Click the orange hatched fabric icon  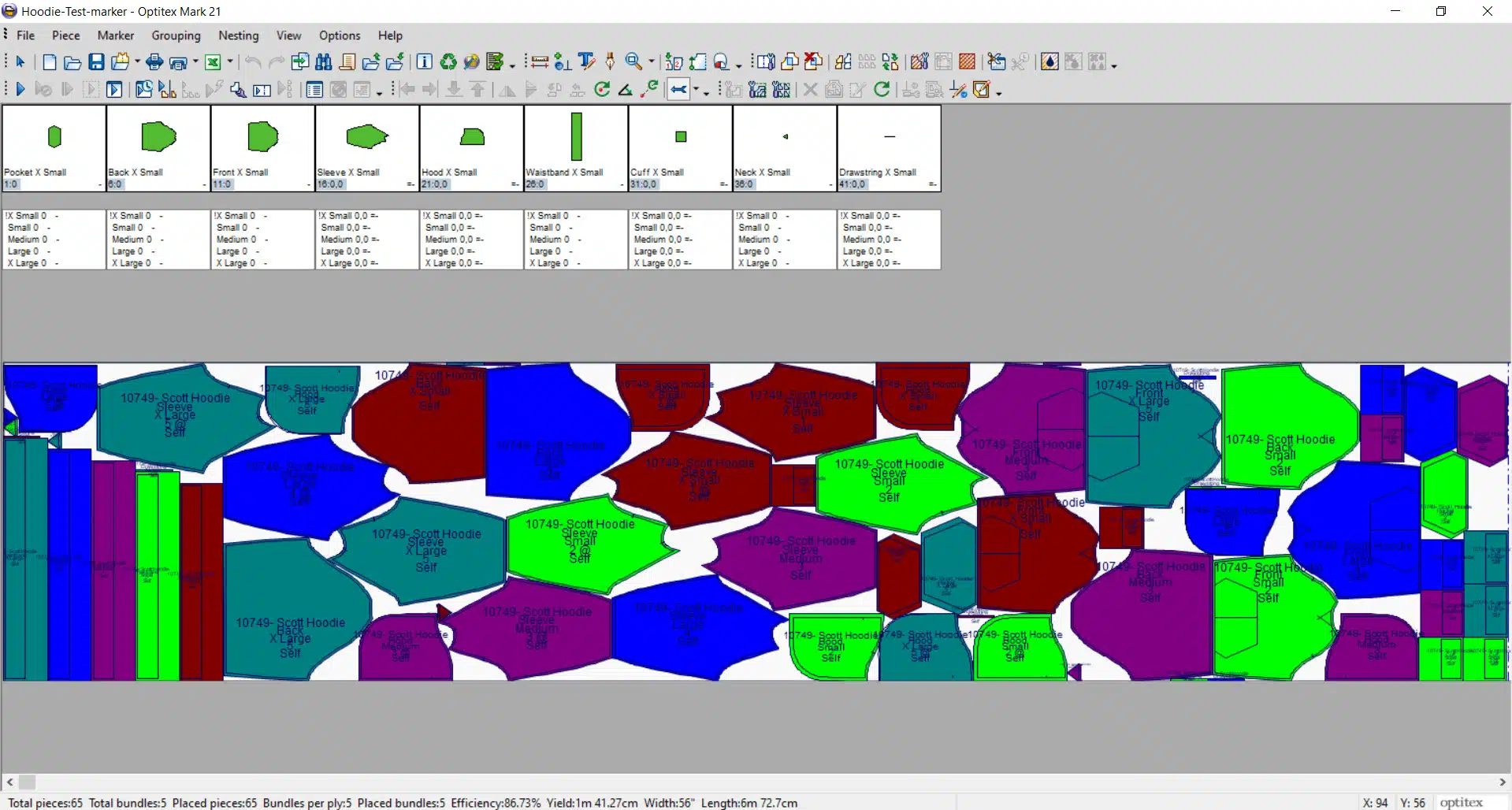[968, 62]
